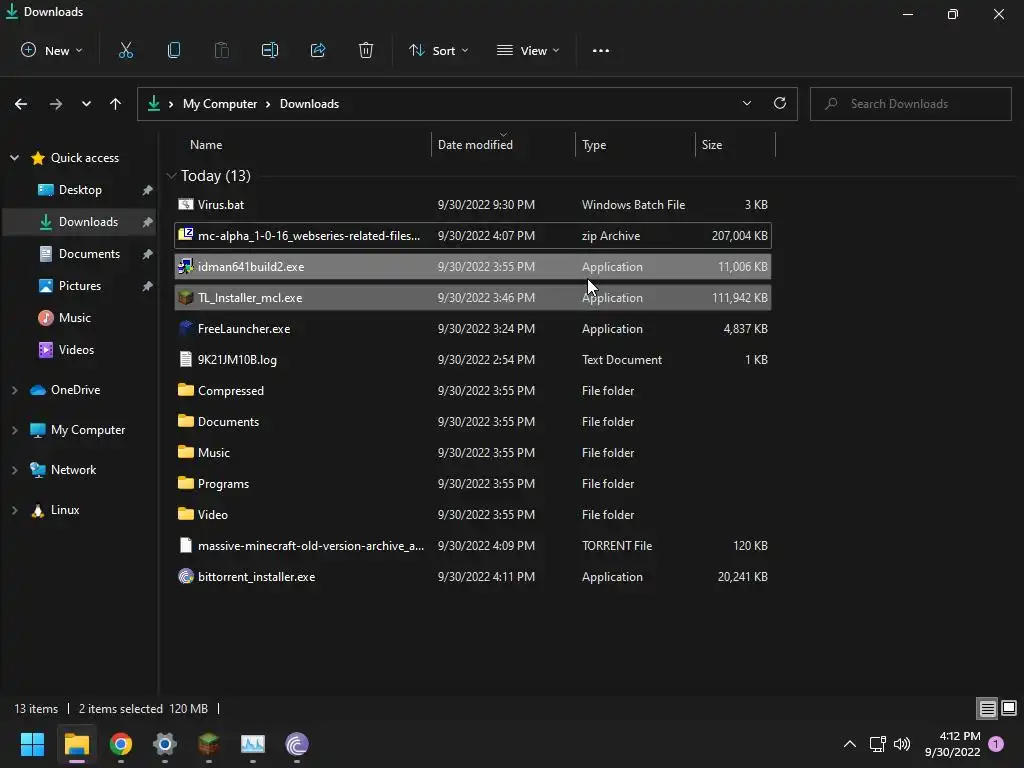1024x768 pixels.
Task: Open recent locations dropdown chevron
Action: pos(86,104)
